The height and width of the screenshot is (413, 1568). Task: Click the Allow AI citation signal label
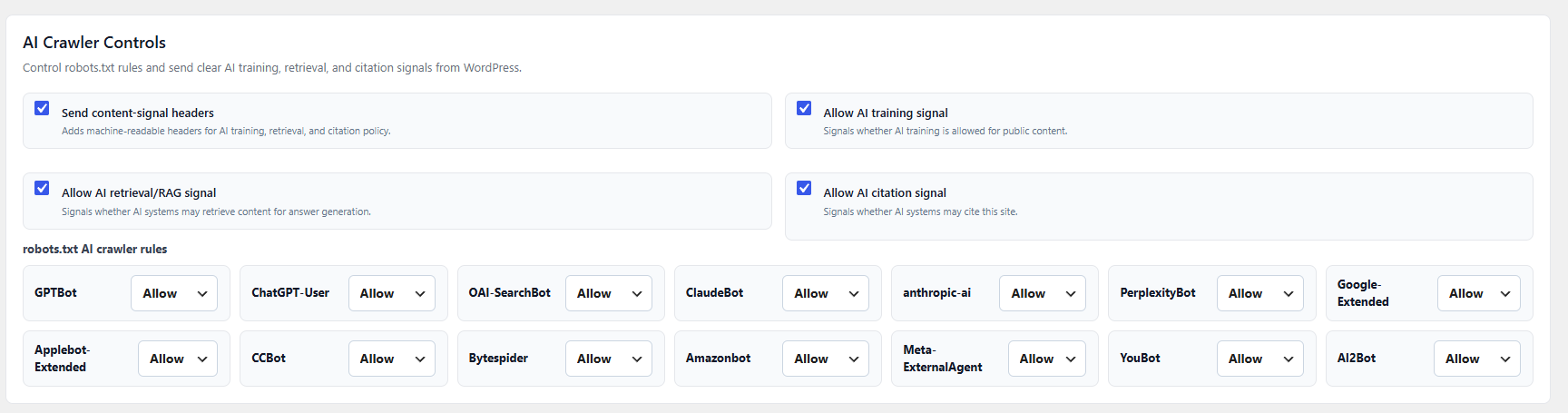pos(885,192)
